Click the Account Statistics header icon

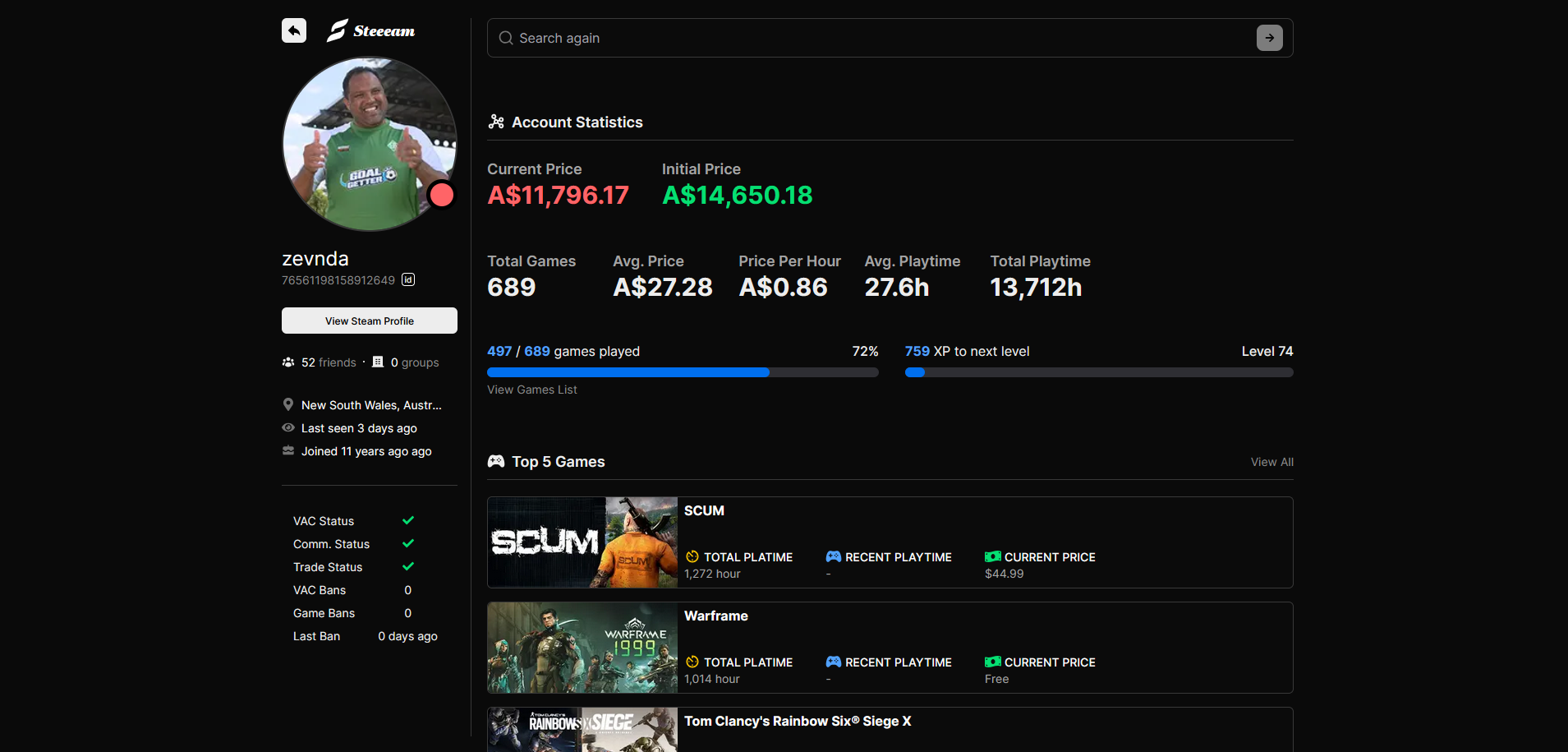tap(496, 122)
